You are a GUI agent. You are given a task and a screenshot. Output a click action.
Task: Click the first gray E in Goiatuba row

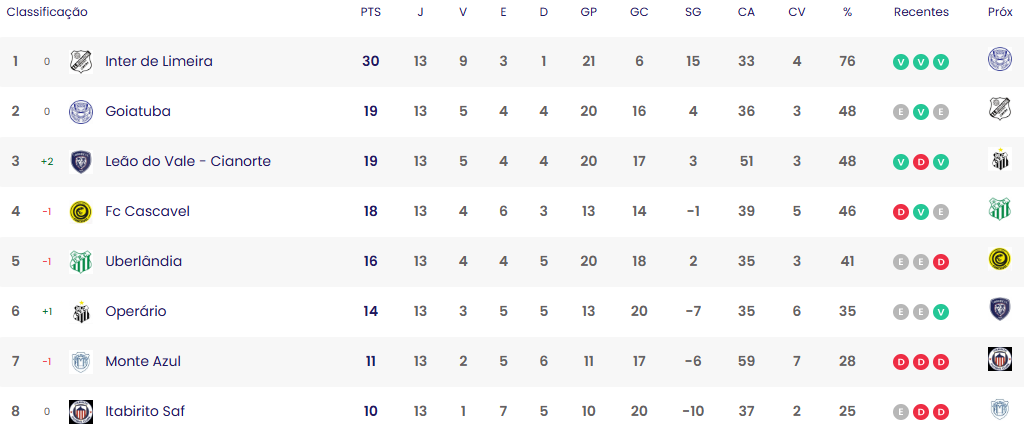901,112
